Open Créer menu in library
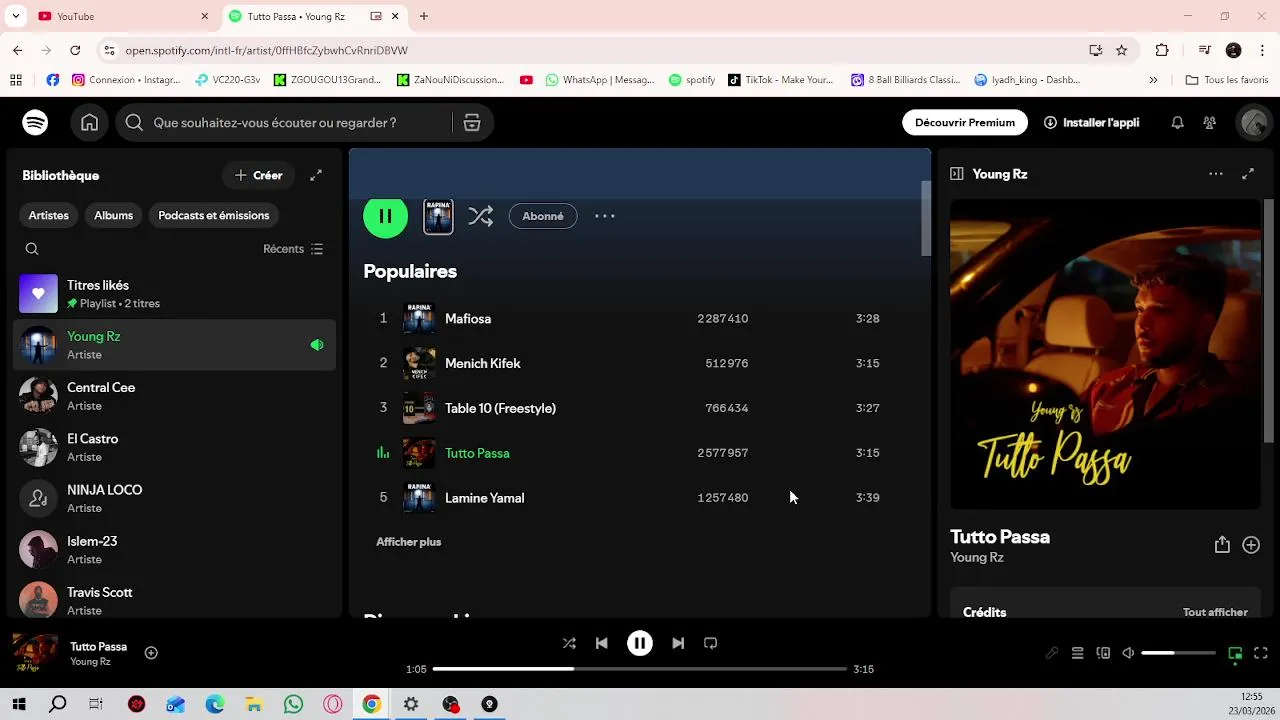The width and height of the screenshot is (1280, 720). (x=258, y=175)
